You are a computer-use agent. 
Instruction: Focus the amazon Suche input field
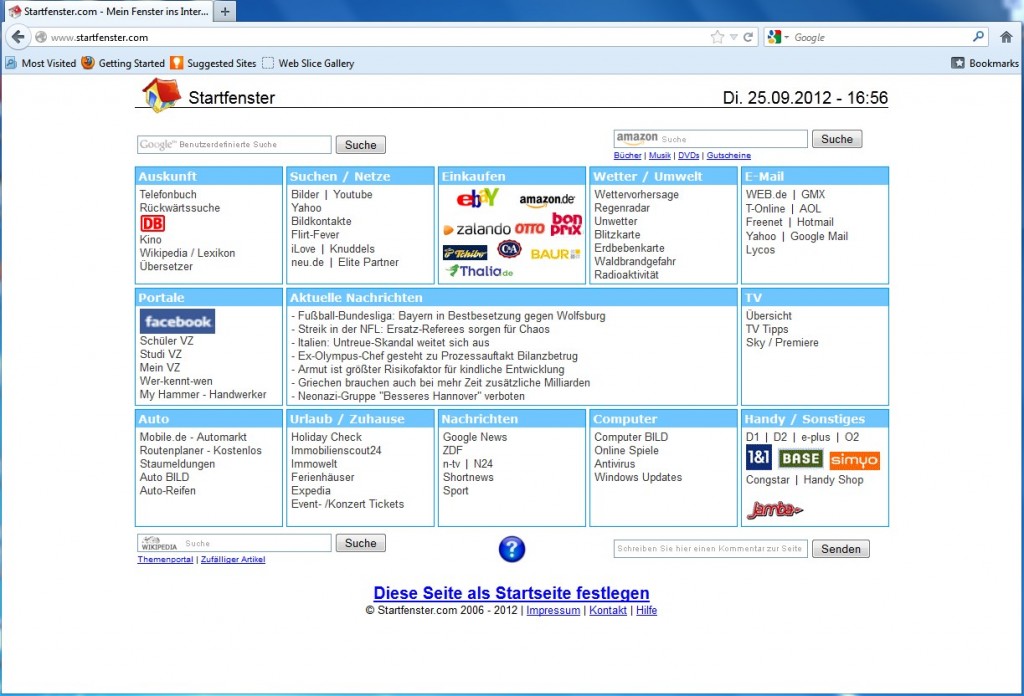[x=711, y=139]
